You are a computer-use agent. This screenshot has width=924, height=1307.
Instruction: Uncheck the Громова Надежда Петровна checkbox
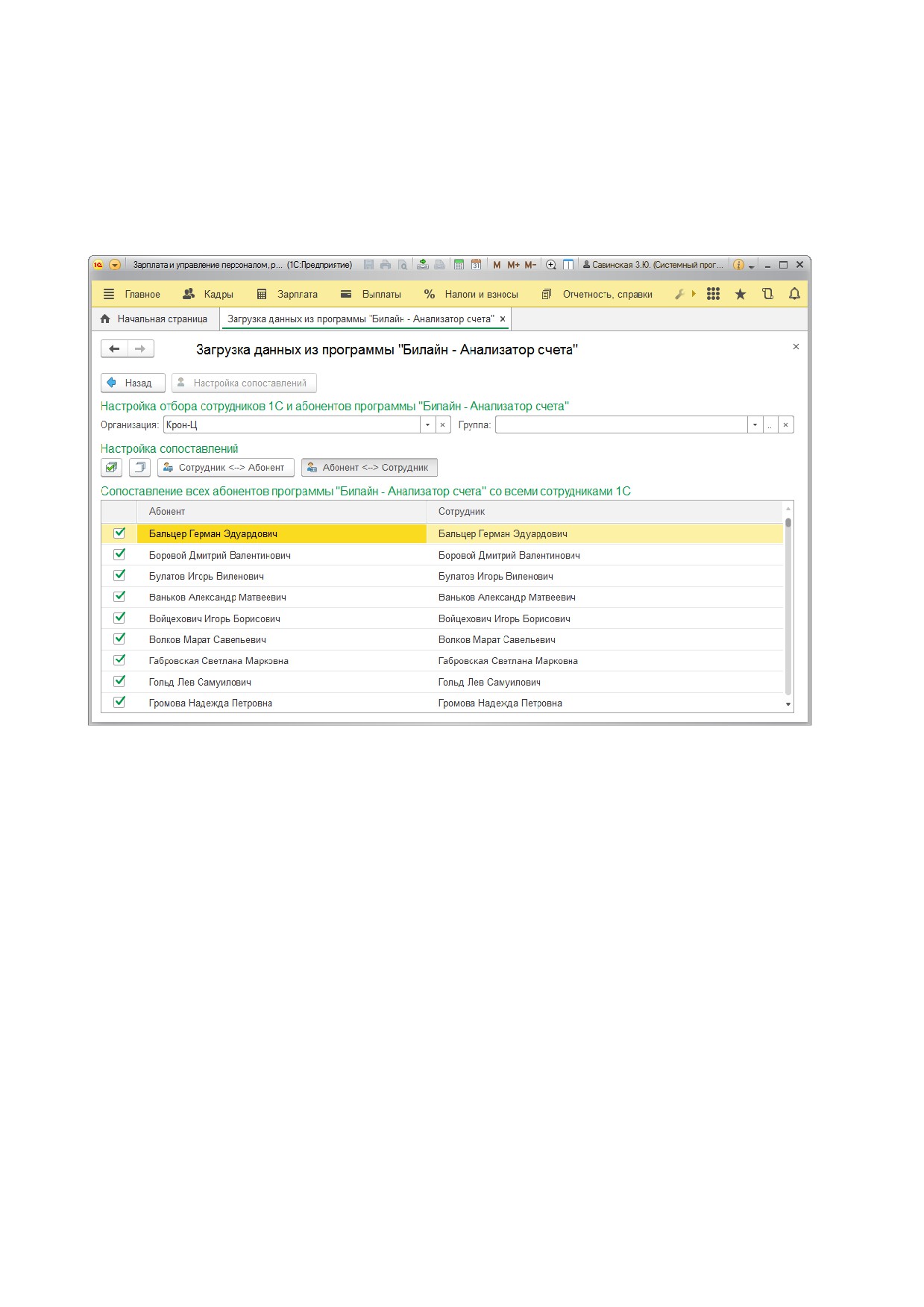(119, 702)
